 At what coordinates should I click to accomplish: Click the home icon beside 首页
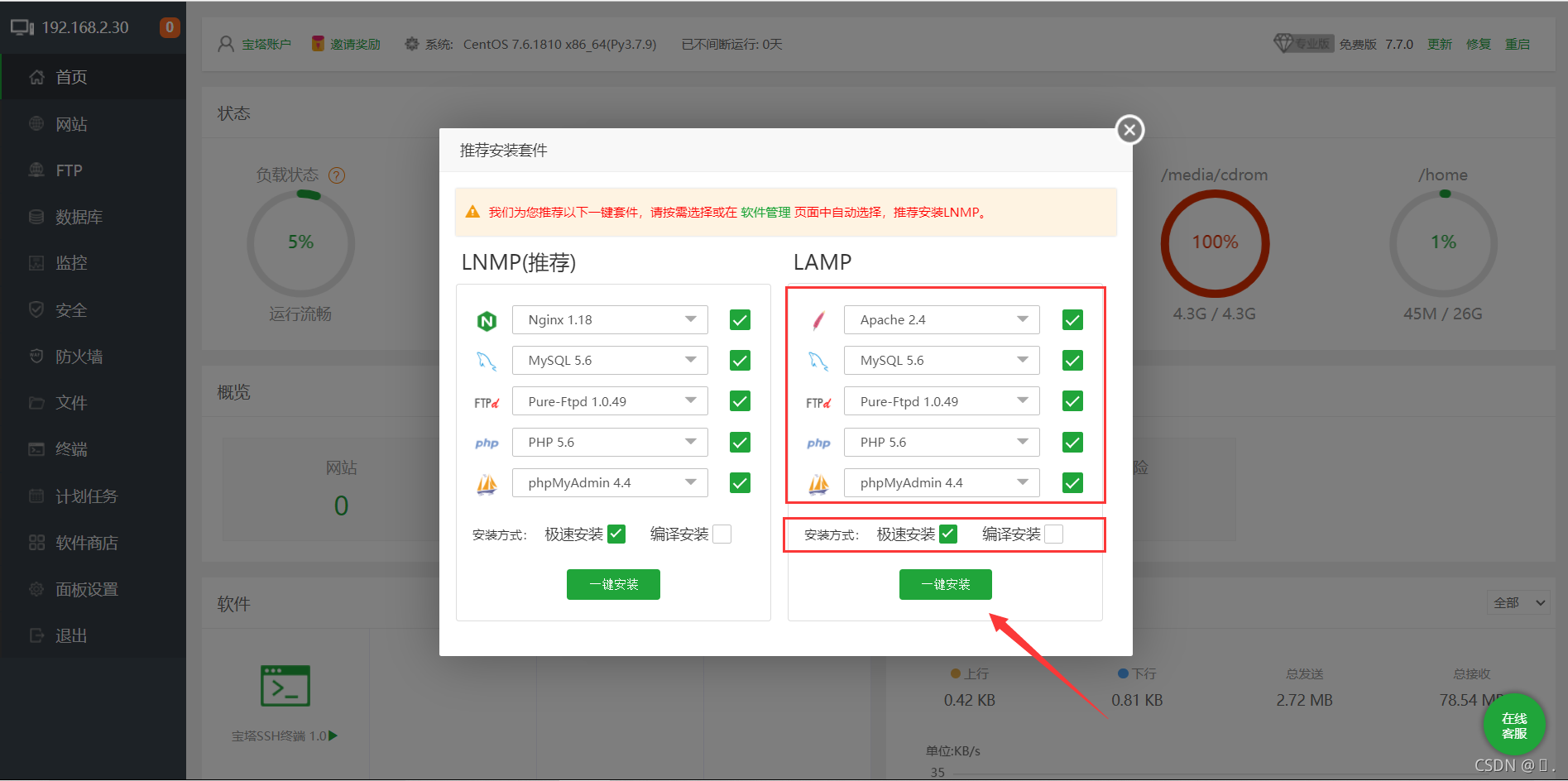(36, 77)
